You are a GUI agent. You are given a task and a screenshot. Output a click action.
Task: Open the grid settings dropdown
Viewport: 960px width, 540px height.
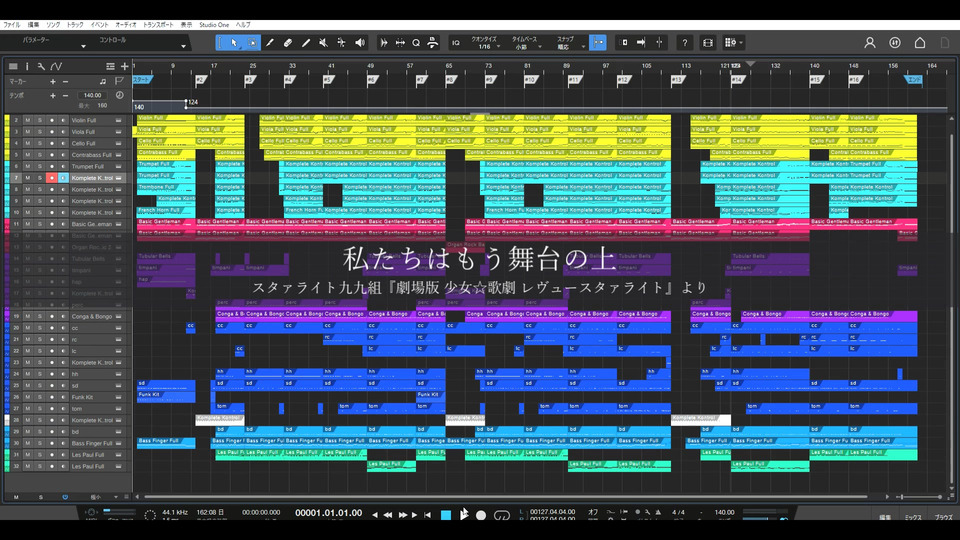click(x=733, y=42)
